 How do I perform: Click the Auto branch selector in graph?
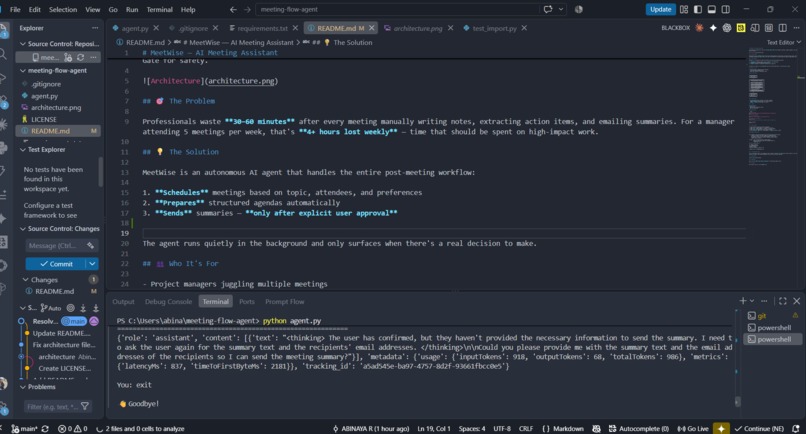[x=51, y=308]
